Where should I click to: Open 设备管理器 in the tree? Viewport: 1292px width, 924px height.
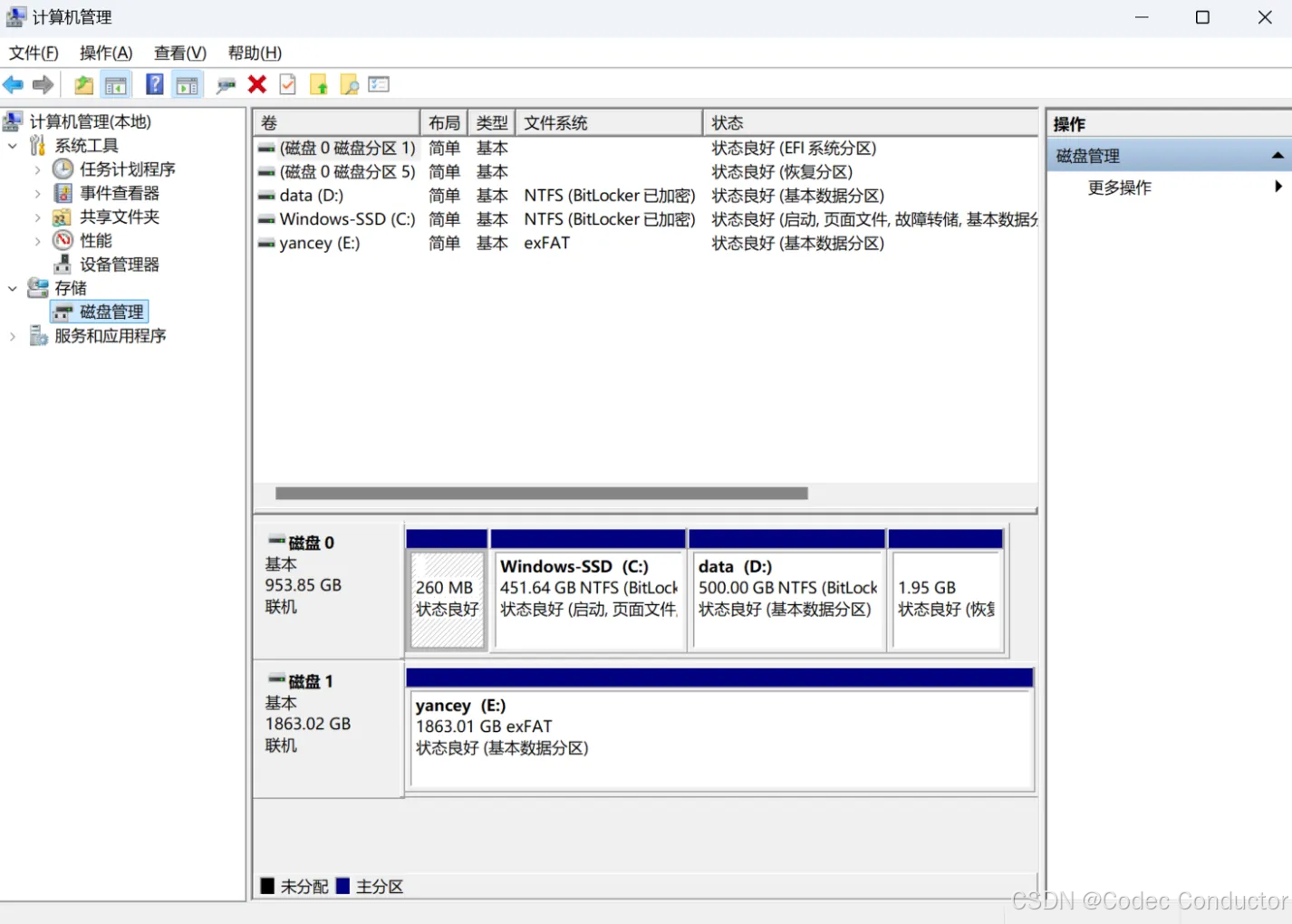click(119, 265)
